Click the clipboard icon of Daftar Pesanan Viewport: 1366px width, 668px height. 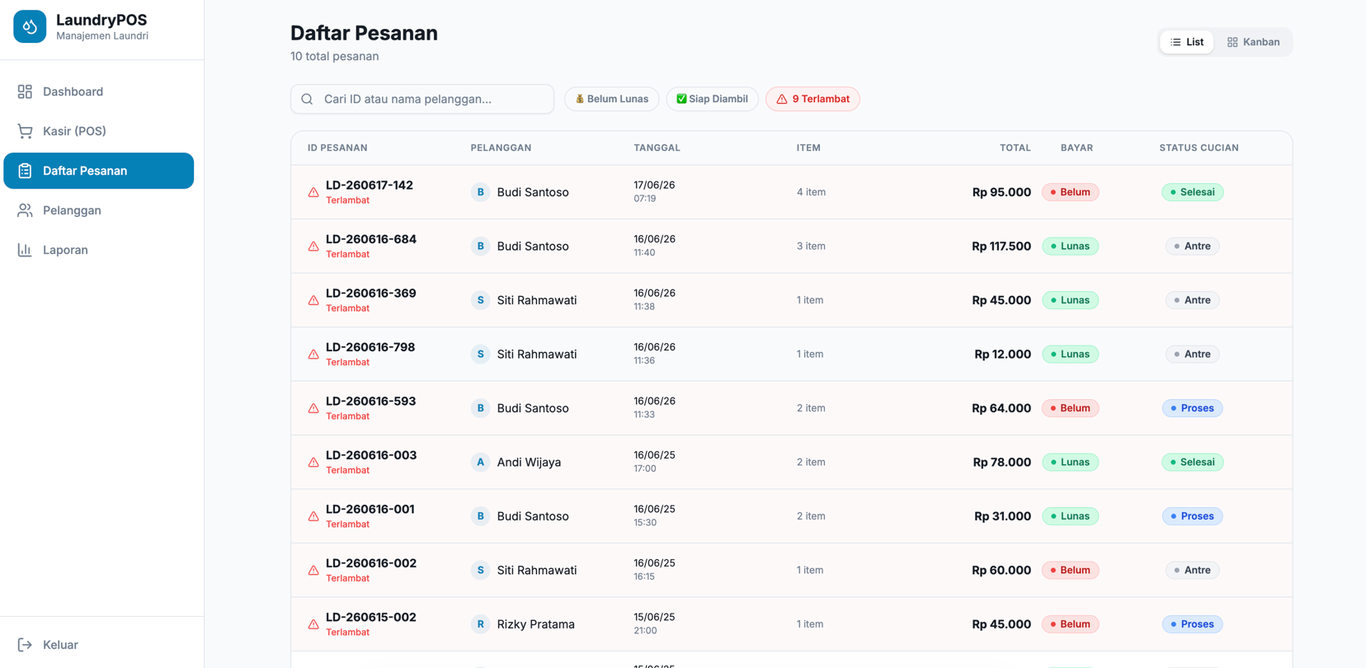pyautogui.click(x=25, y=171)
